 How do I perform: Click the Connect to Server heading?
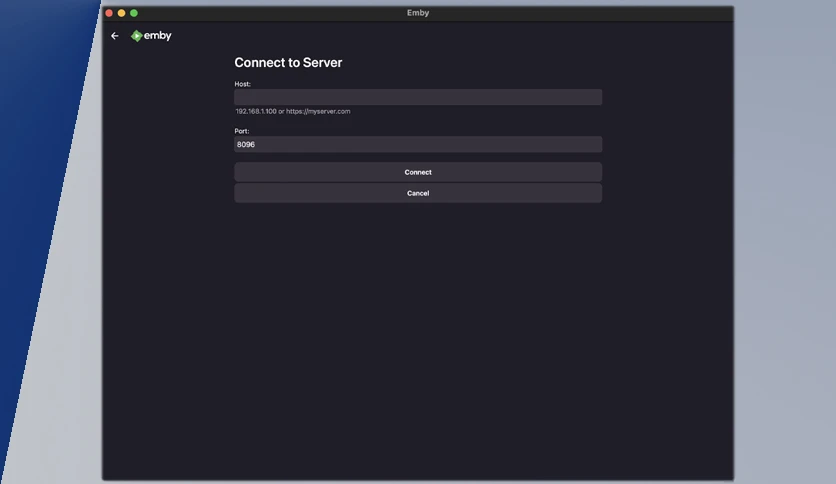[x=288, y=62]
